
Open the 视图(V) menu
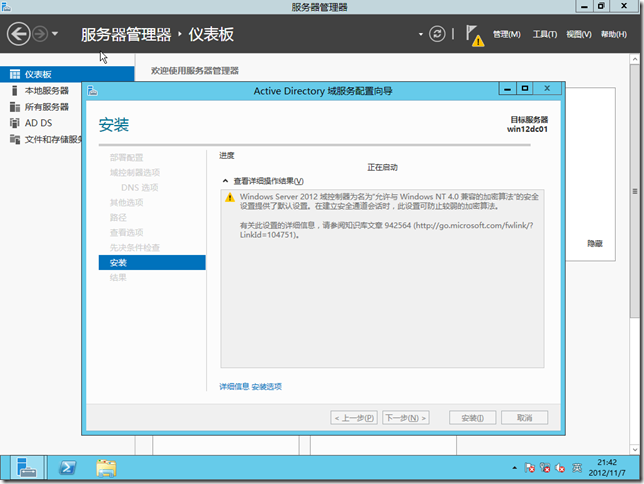point(579,35)
